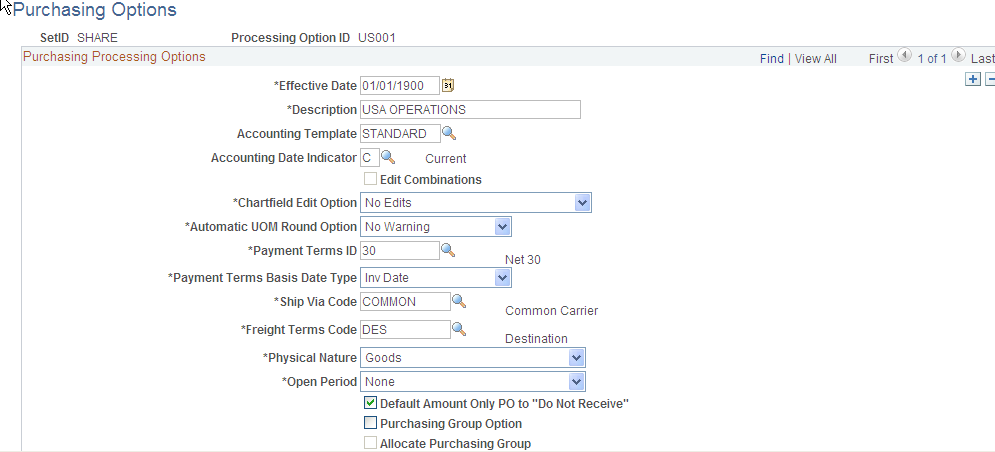Click the Description field USA OPERATIONS
995x452 pixels.
470,109
